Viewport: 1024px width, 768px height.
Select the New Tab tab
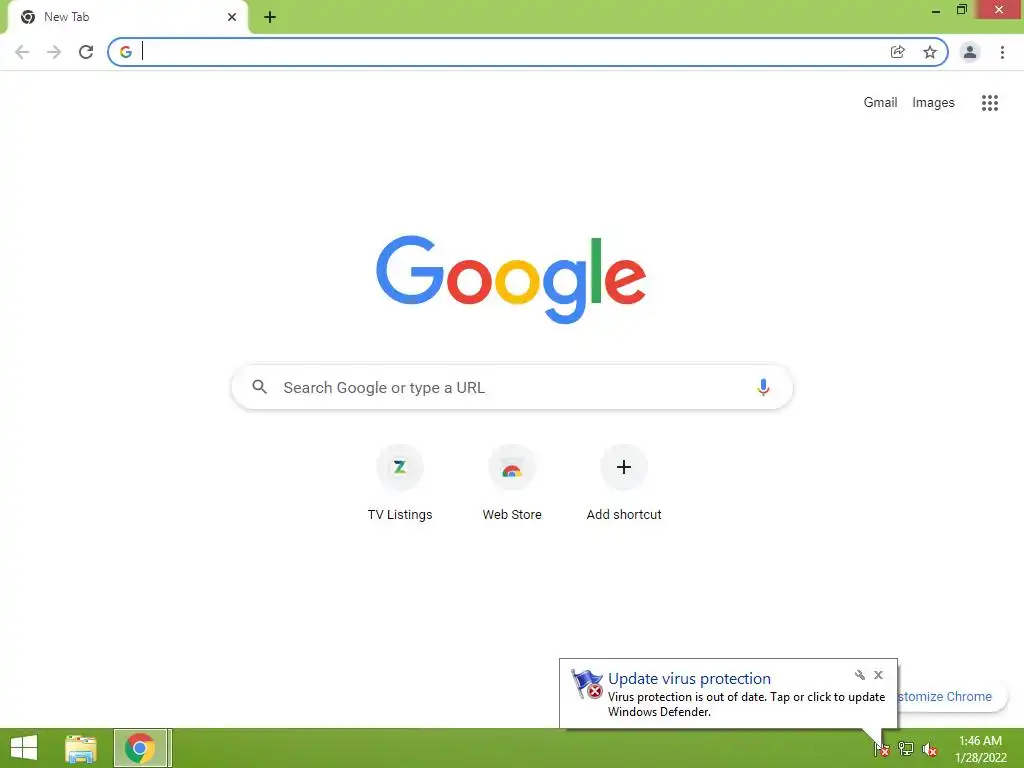click(127, 17)
